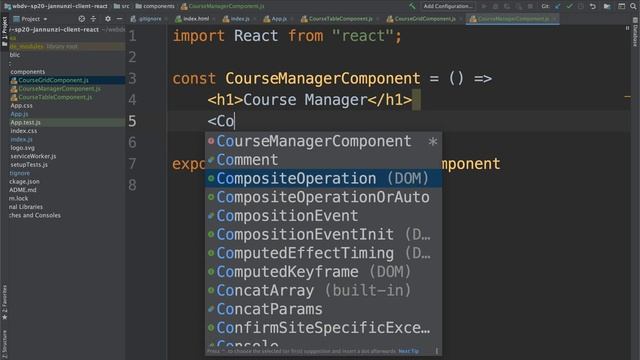Switch to the index.js editor tab

coord(239,19)
